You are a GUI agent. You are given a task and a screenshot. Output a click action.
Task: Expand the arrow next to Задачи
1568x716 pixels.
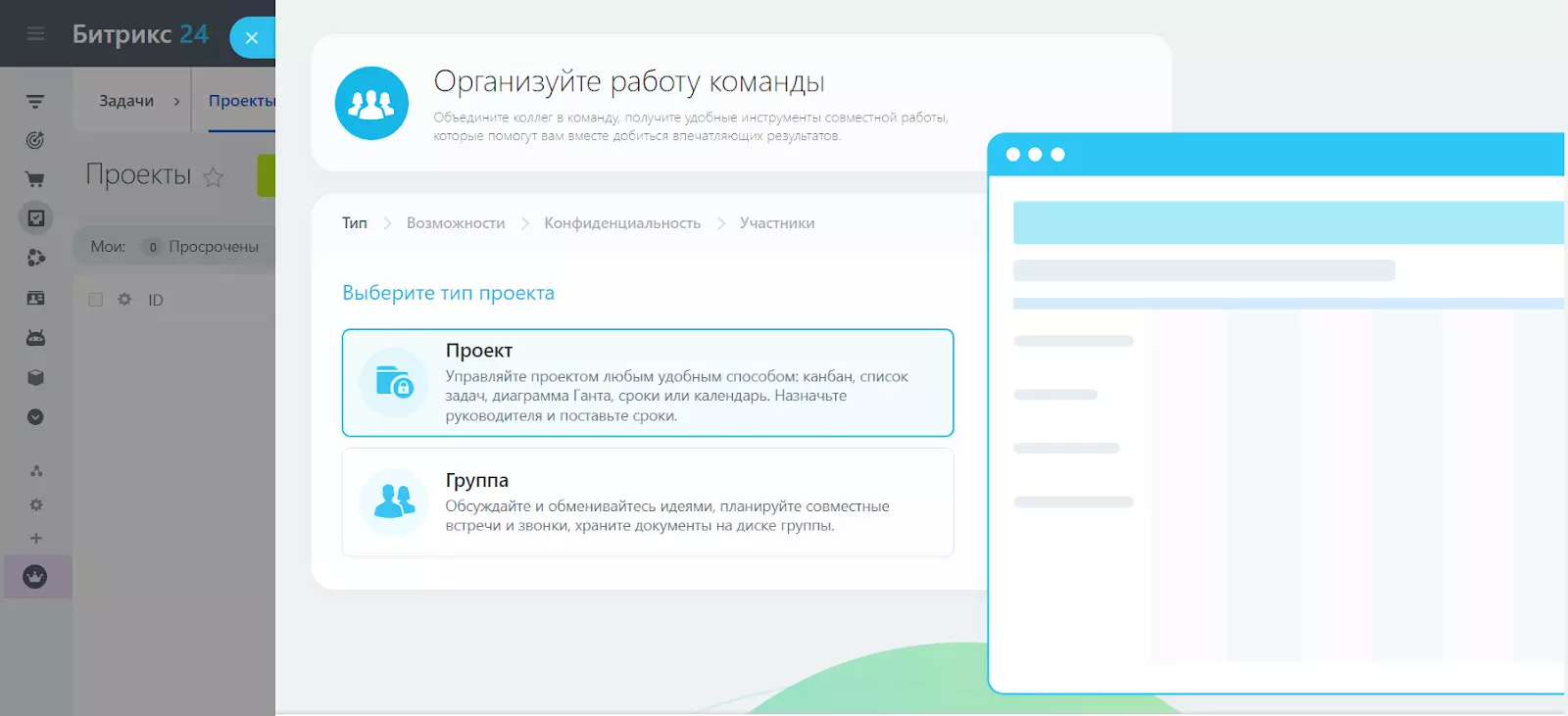pos(176,101)
